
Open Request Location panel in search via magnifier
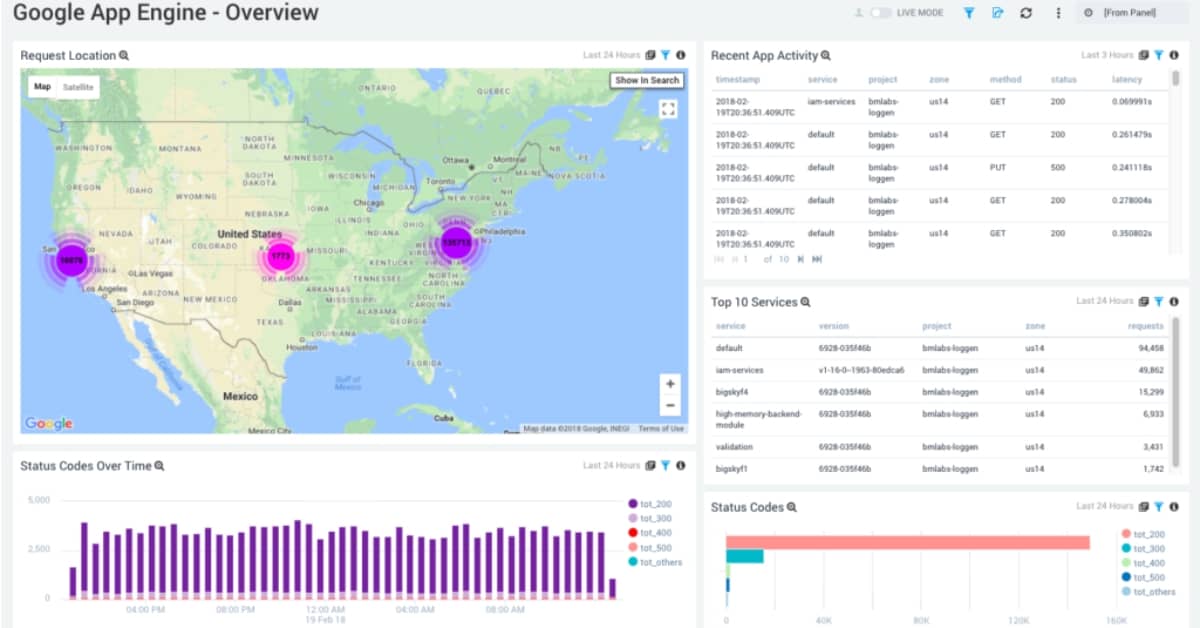tap(124, 56)
